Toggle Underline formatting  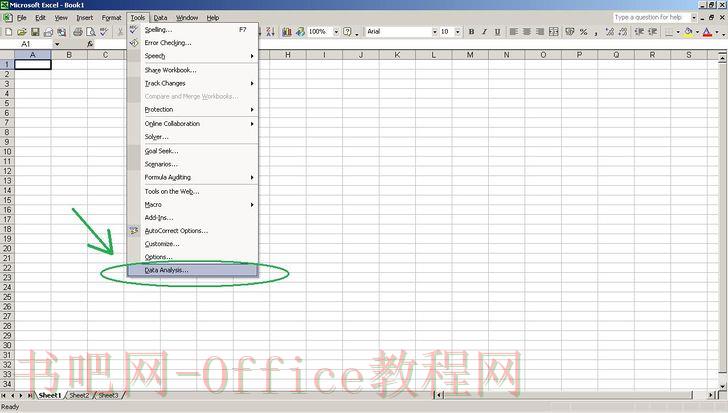(x=497, y=32)
